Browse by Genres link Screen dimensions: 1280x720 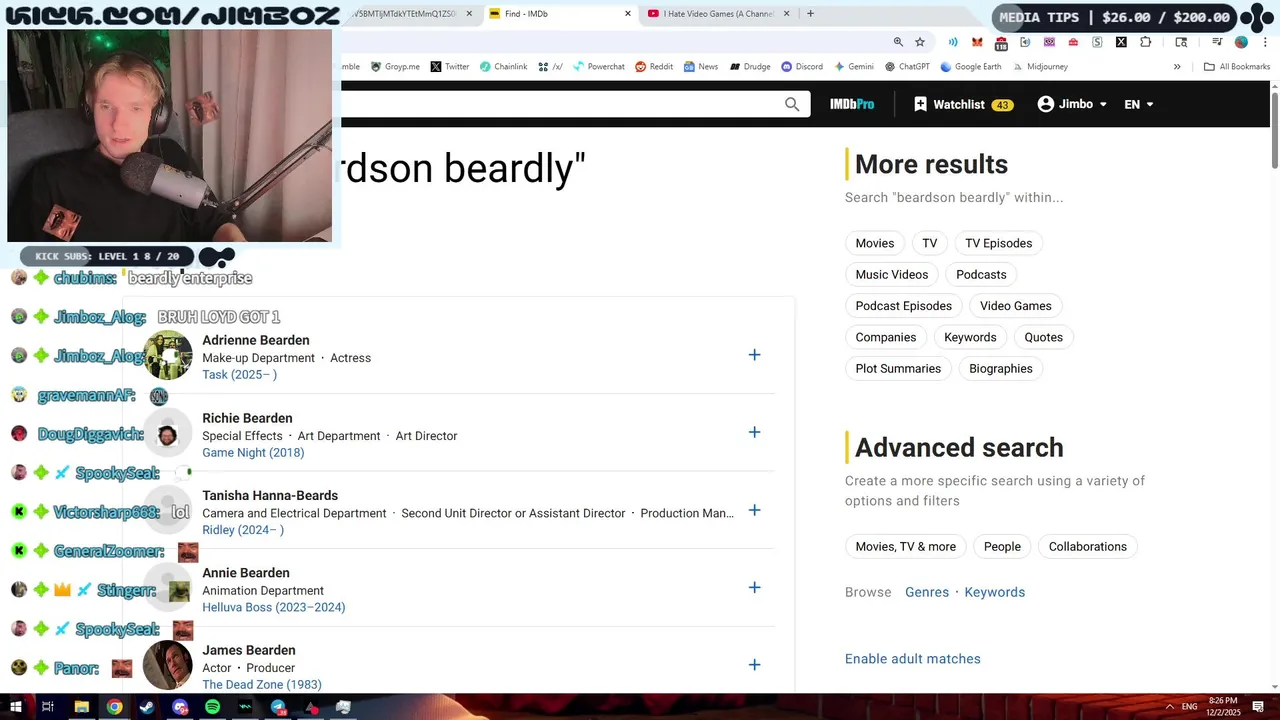(927, 592)
